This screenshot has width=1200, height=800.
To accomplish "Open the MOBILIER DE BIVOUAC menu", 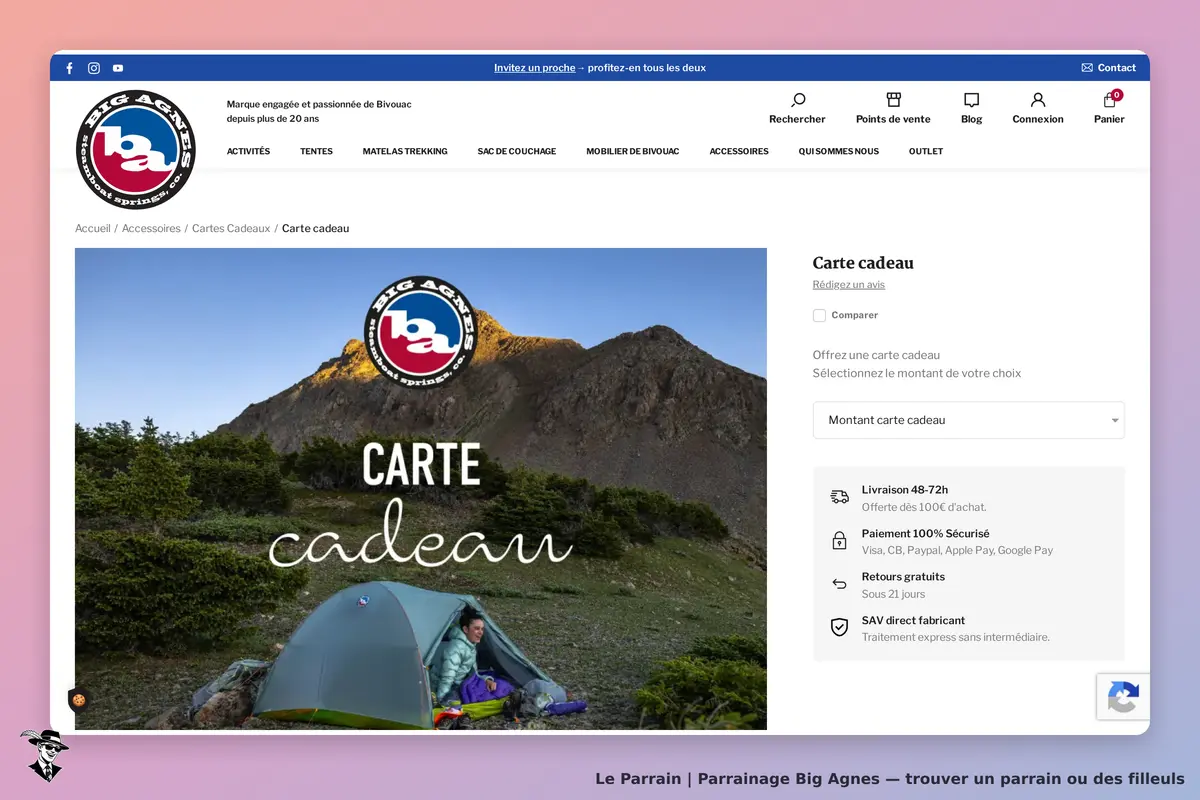I will (633, 151).
